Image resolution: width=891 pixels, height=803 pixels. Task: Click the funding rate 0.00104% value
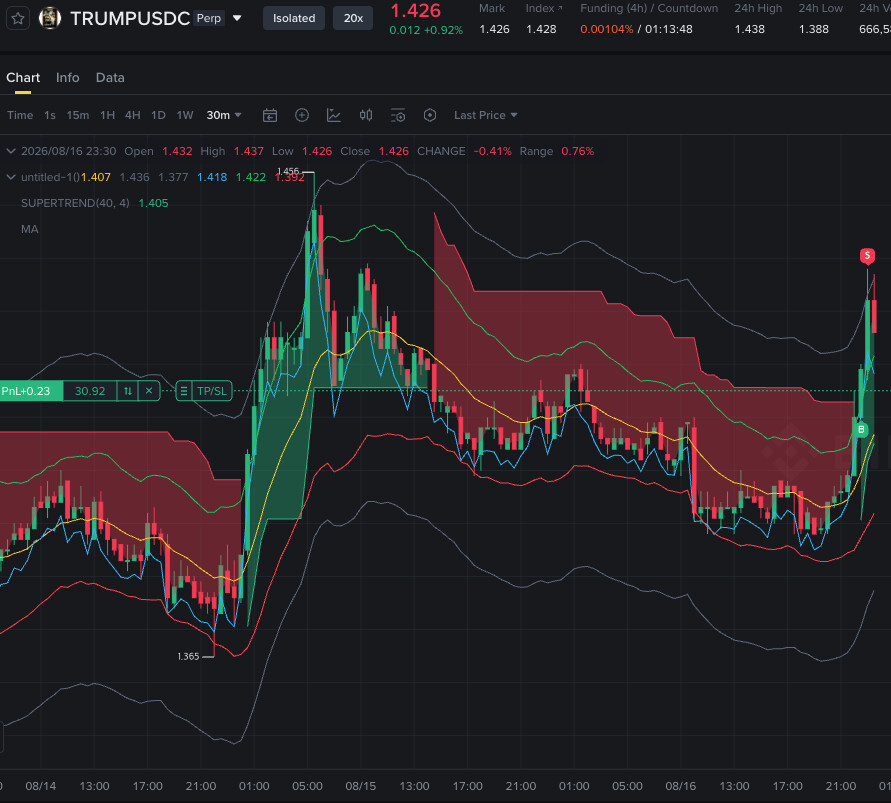[606, 29]
